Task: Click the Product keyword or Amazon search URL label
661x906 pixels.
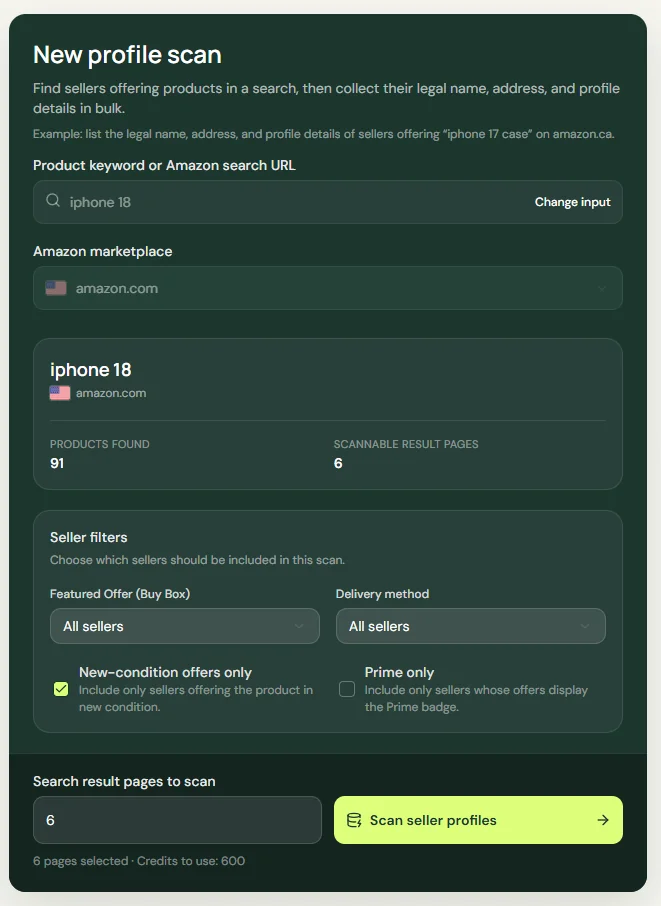Action: click(164, 165)
